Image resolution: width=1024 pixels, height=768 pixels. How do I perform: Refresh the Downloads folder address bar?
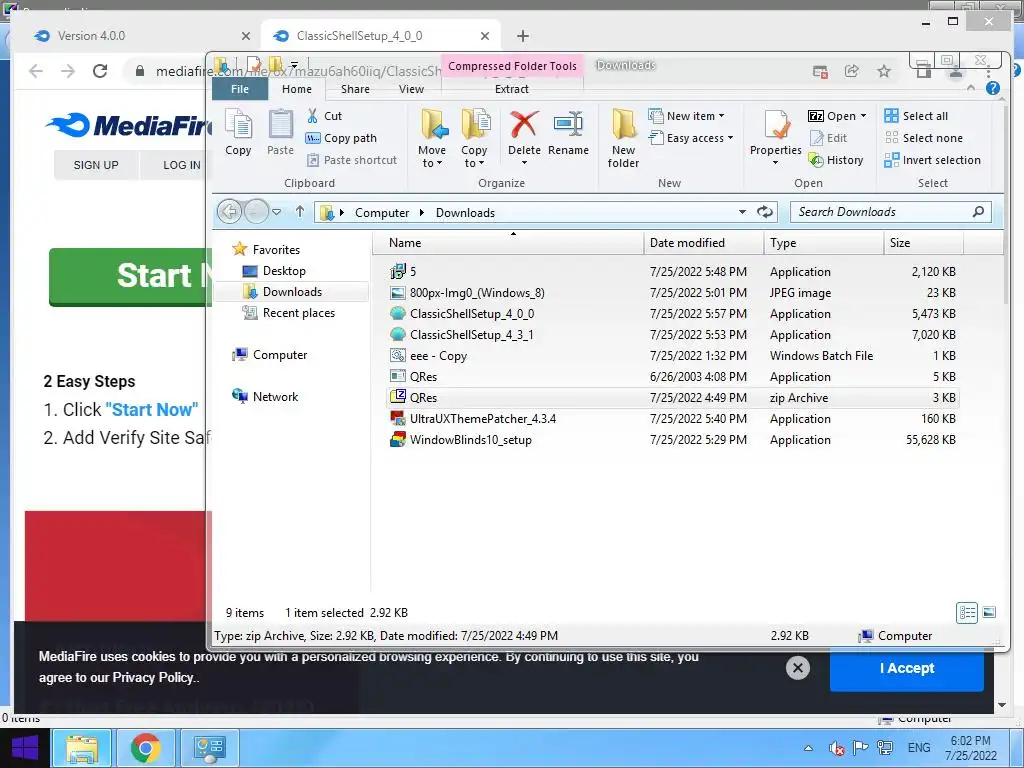pos(765,212)
